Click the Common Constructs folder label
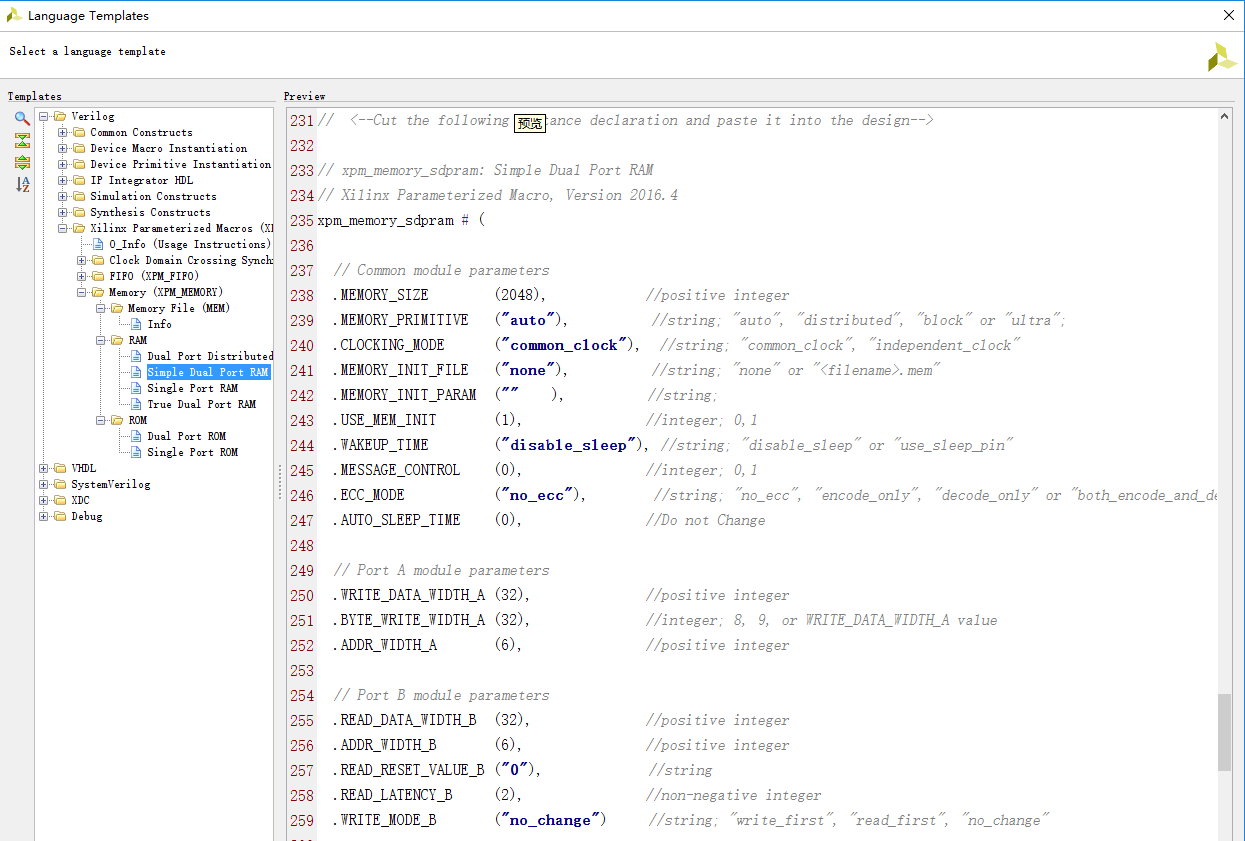Screen dimensions: 1245x841 click(x=141, y=133)
